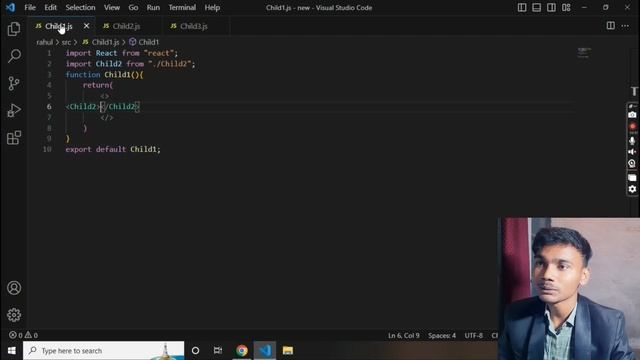This screenshot has width=640, height=360.
Task: Click the VS Code logo icon
Action: [10, 7]
